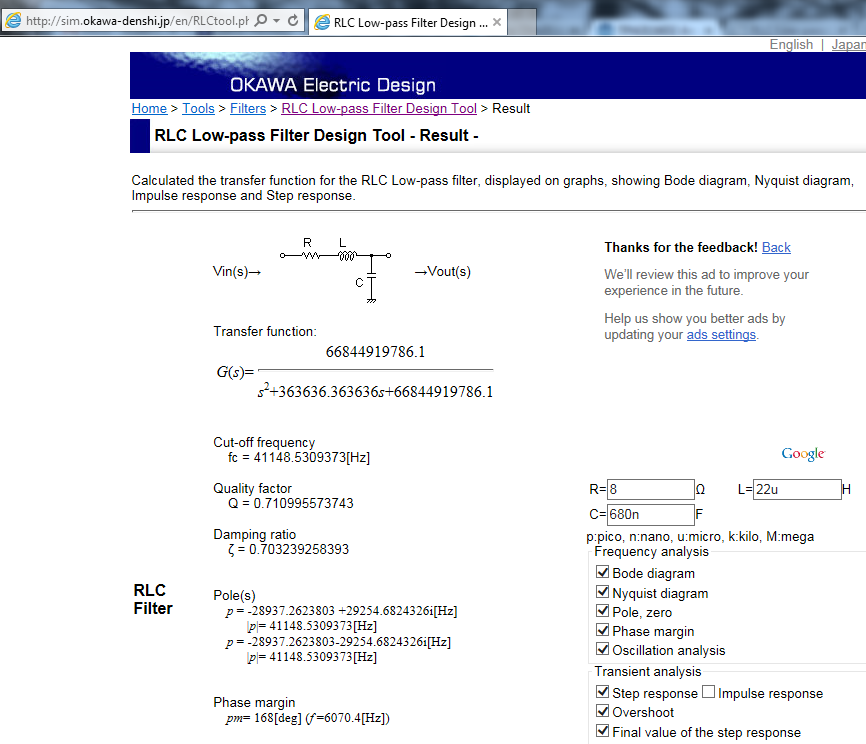866x744 pixels.
Task: Switch language to Japanese
Action: 849,44
